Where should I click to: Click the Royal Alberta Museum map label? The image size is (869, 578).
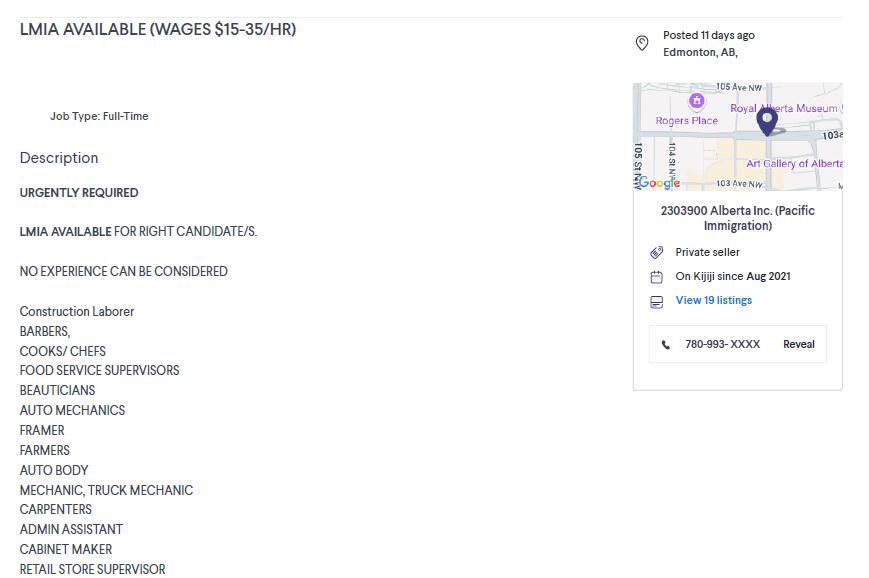pos(785,108)
